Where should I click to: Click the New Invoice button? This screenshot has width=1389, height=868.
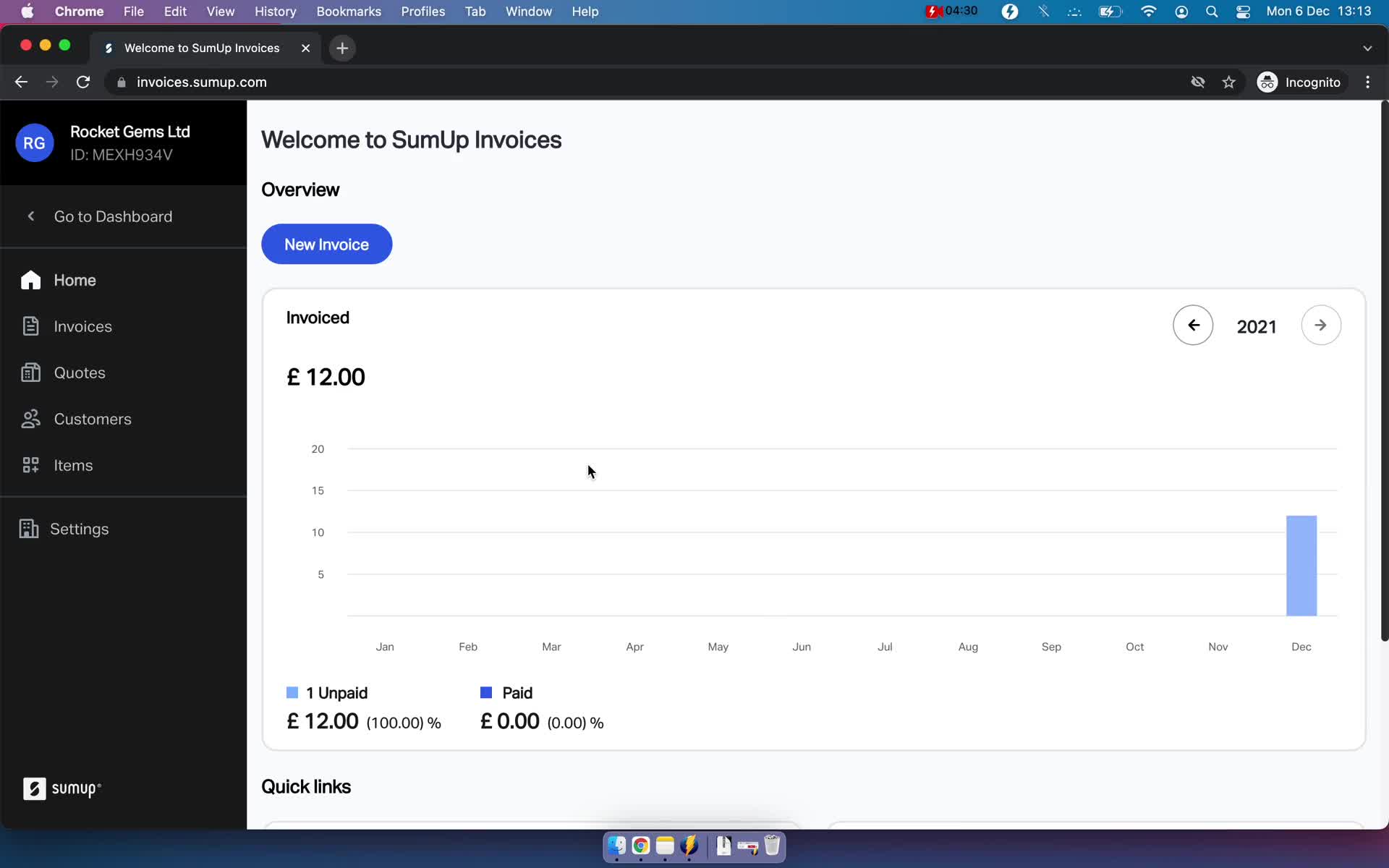point(326,244)
